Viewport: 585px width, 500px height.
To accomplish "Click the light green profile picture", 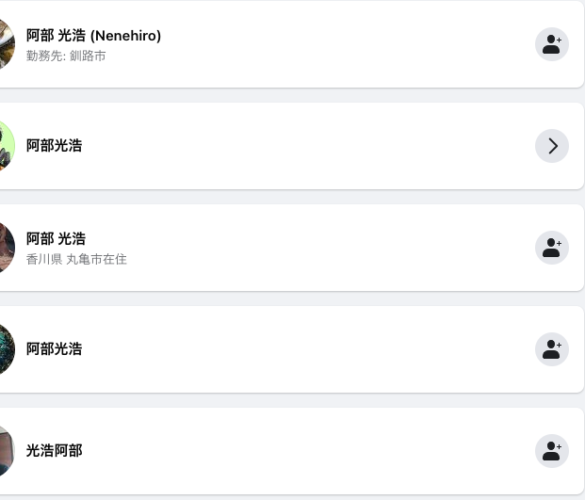I will [x=7, y=146].
